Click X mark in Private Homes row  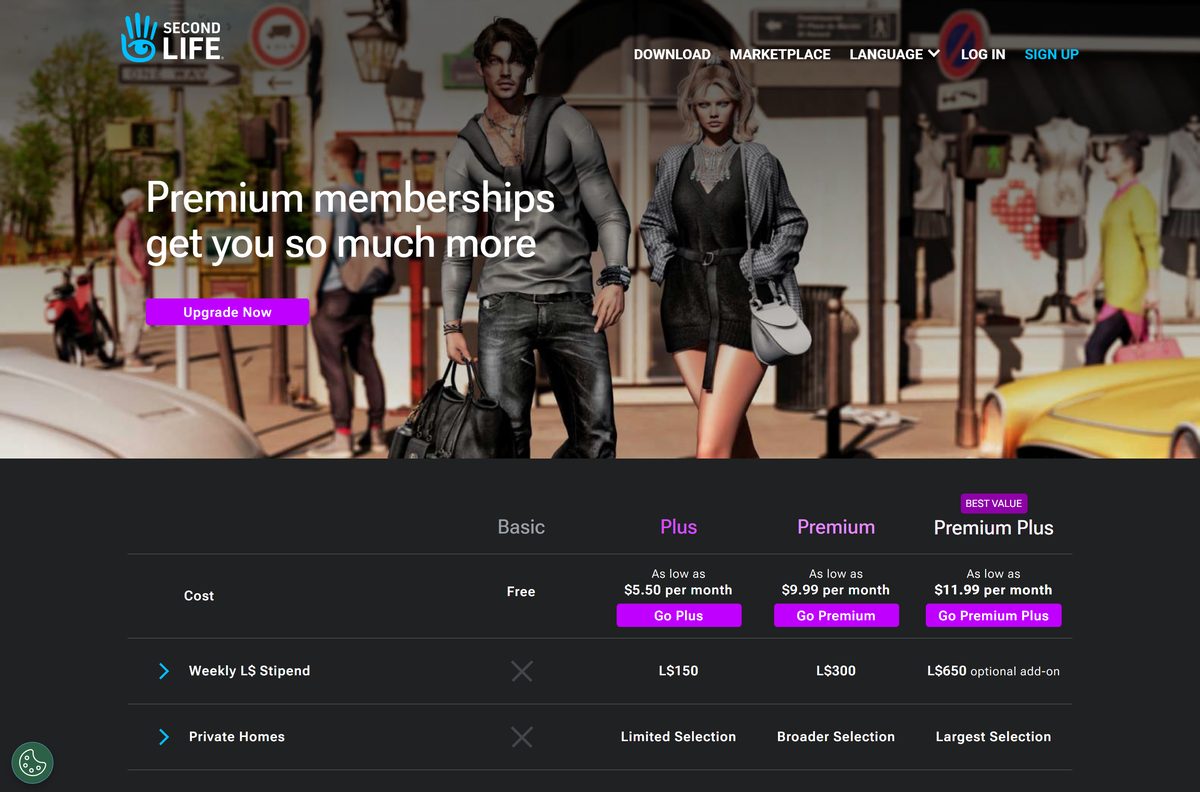coord(521,737)
